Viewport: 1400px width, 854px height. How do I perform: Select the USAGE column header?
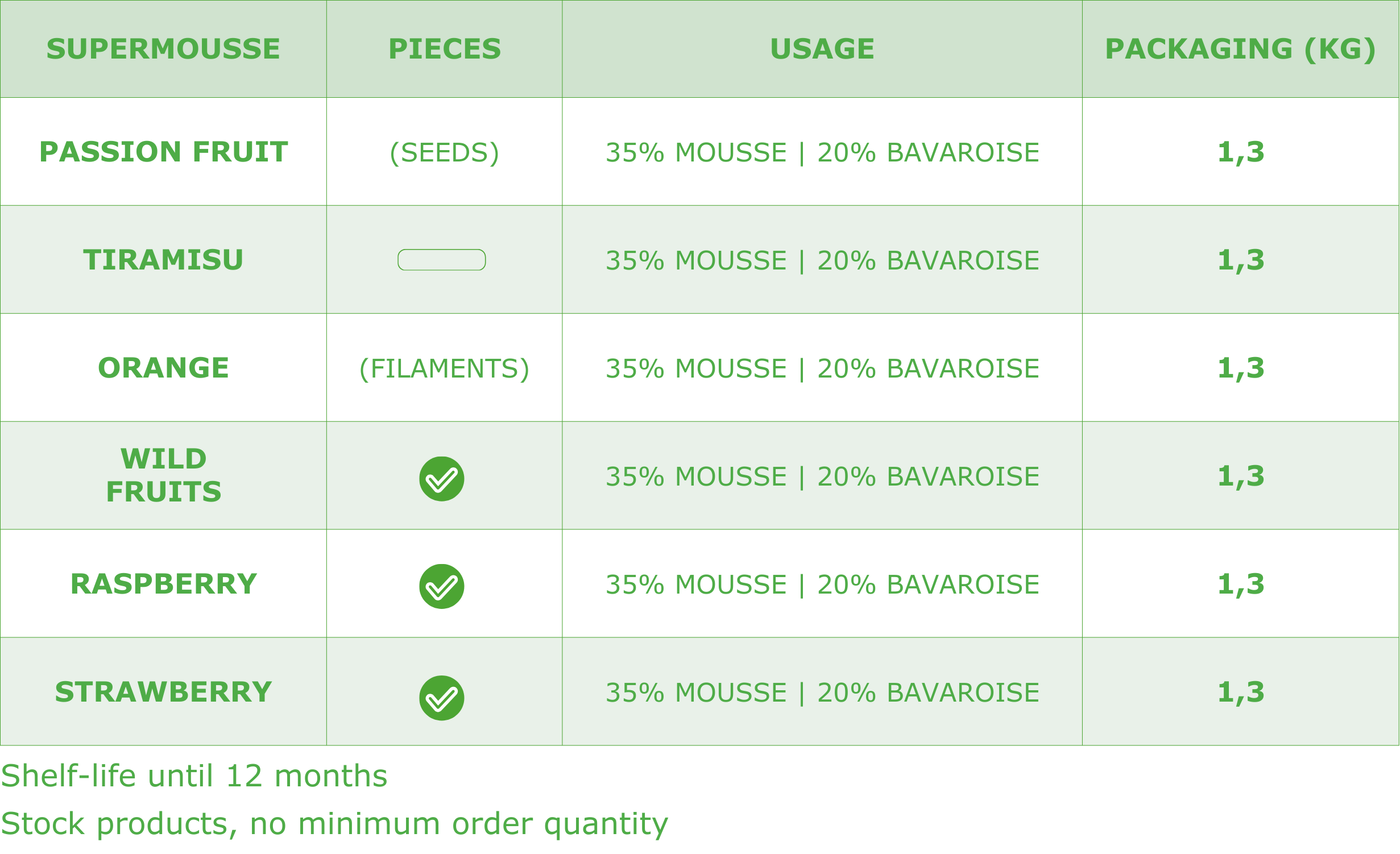pos(822,49)
